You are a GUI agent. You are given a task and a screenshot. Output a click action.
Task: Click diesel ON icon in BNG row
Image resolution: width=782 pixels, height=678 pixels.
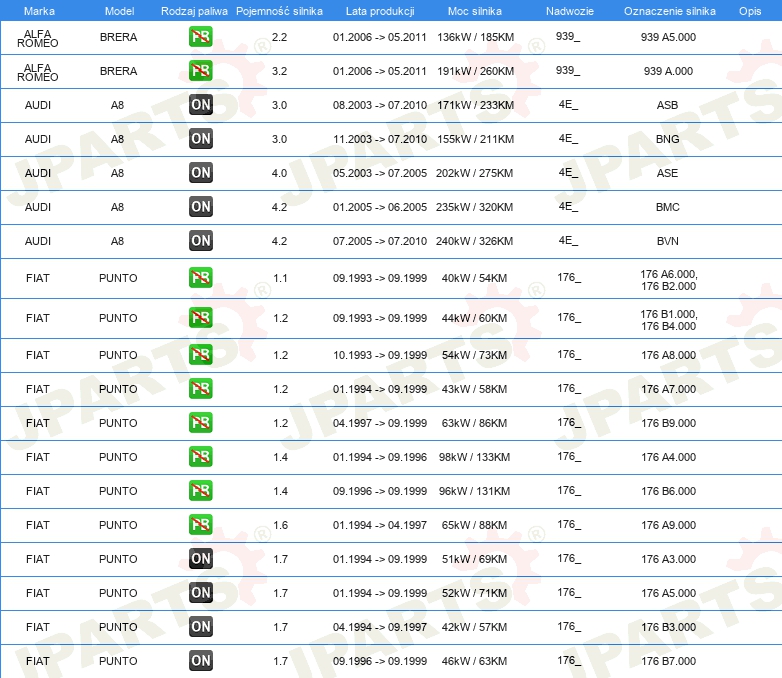click(x=201, y=139)
